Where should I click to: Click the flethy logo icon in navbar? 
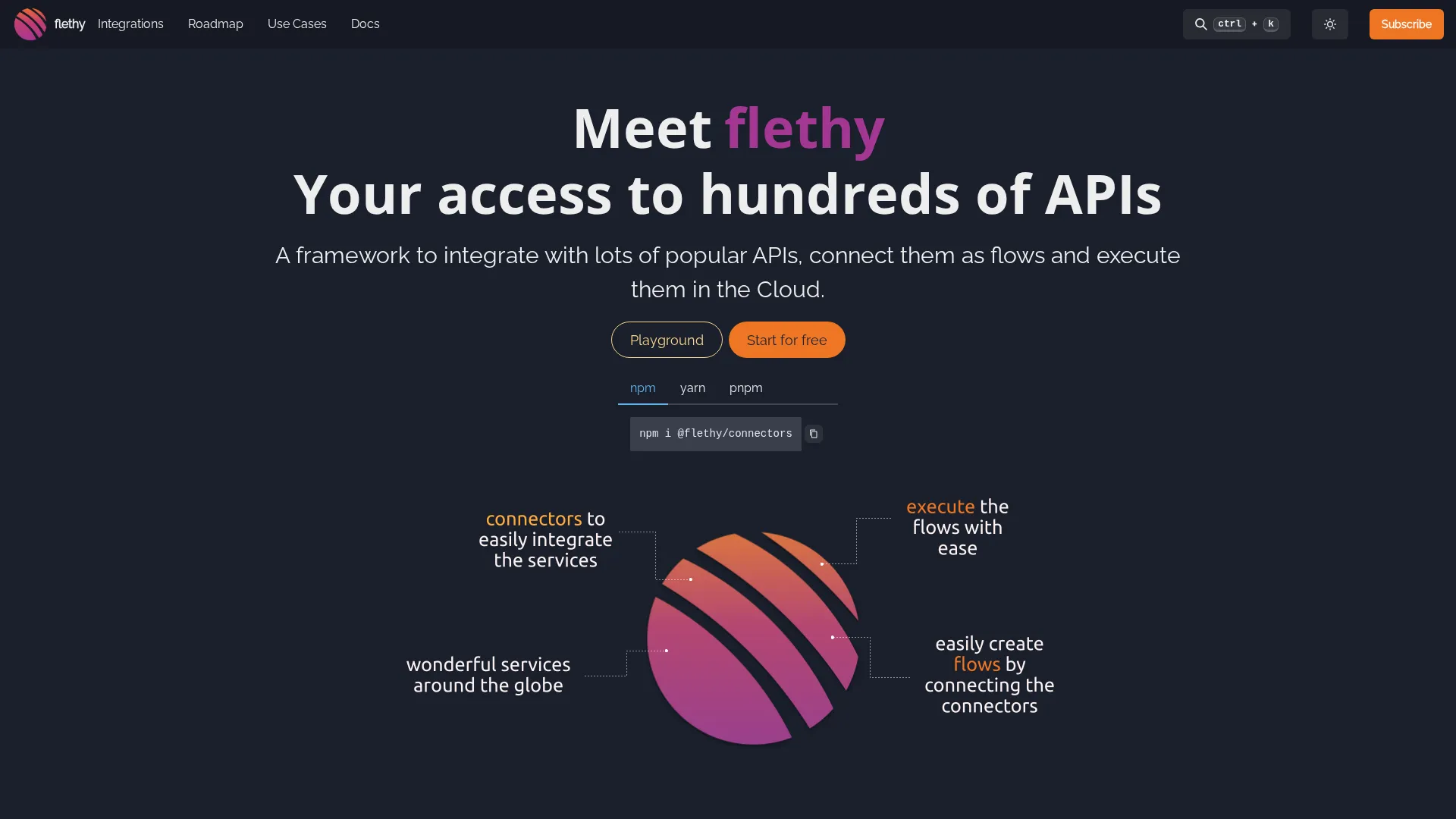pyautogui.click(x=30, y=24)
